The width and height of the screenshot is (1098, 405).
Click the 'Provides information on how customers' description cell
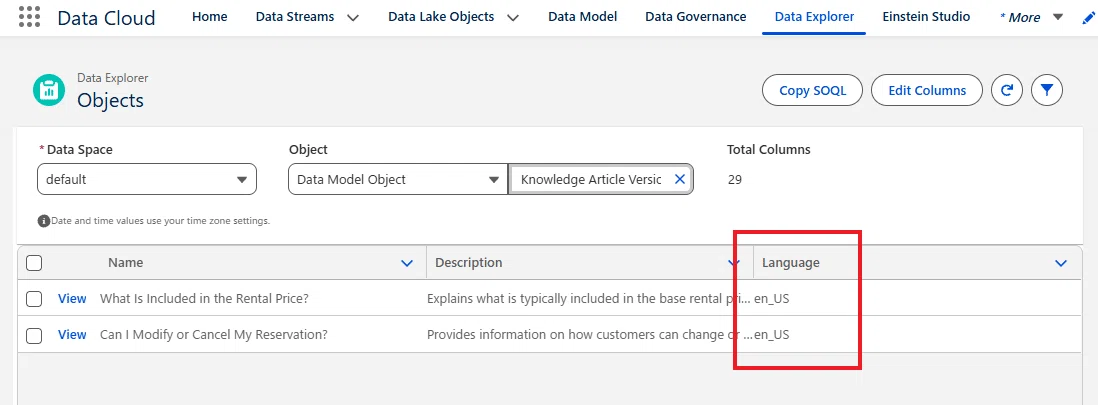pos(589,335)
